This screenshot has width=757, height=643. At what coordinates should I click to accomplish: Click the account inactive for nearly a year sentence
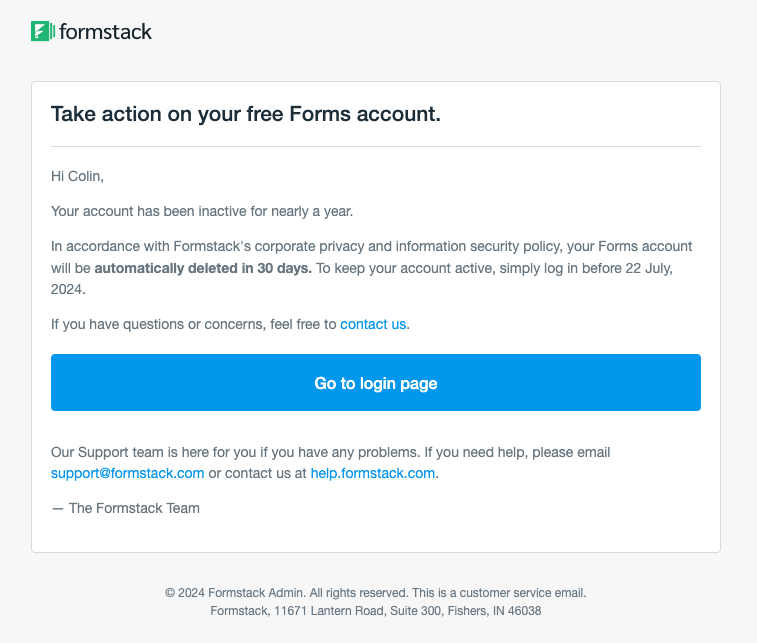pos(201,211)
